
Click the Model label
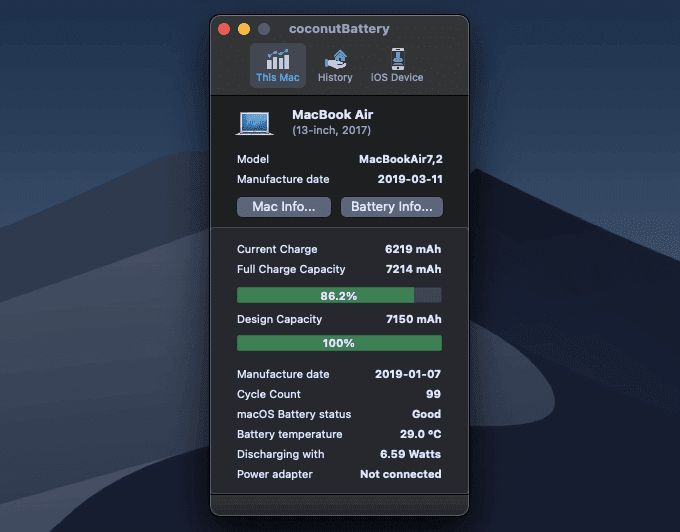[x=253, y=160]
